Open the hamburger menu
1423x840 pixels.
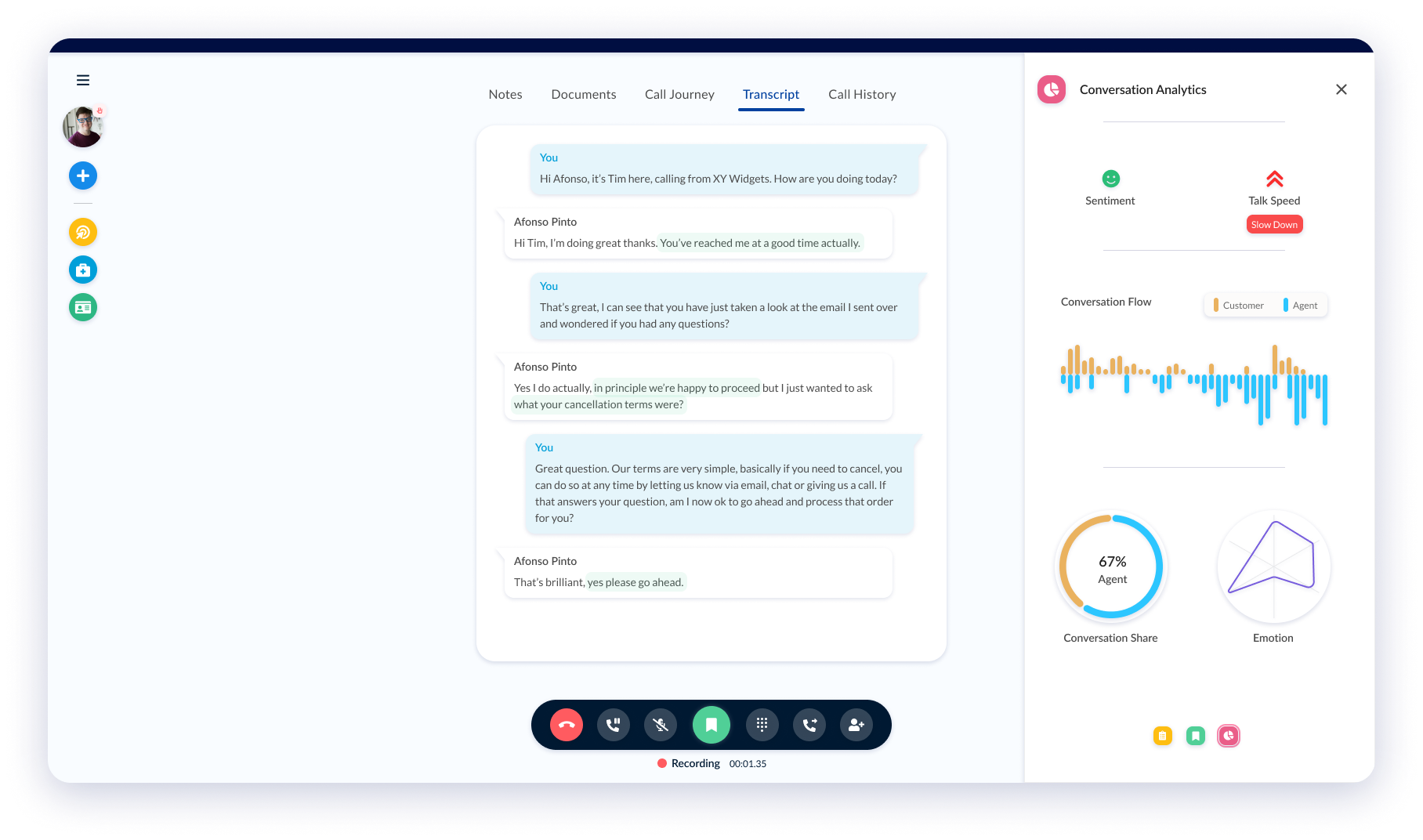pyautogui.click(x=83, y=80)
